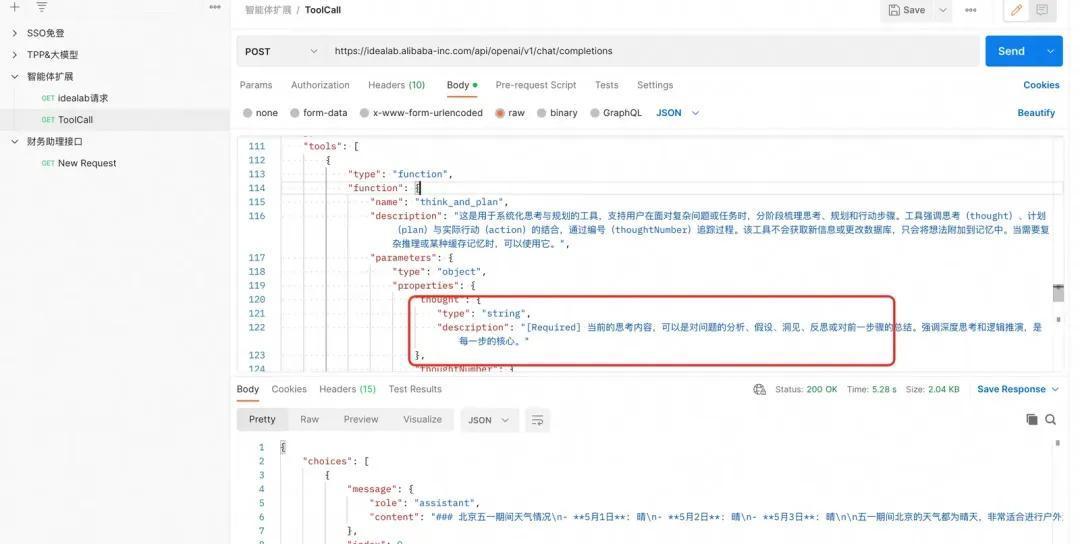The width and height of the screenshot is (1080, 544).
Task: Choose the binary body type option
Action: tap(541, 114)
